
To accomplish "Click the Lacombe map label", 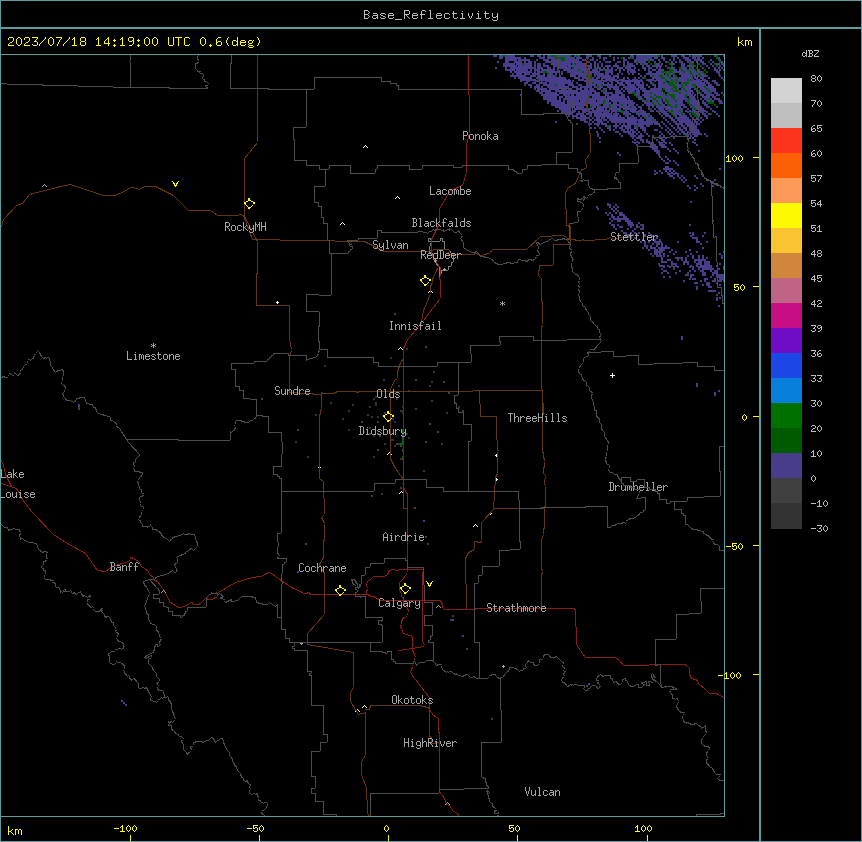I will click(450, 191).
